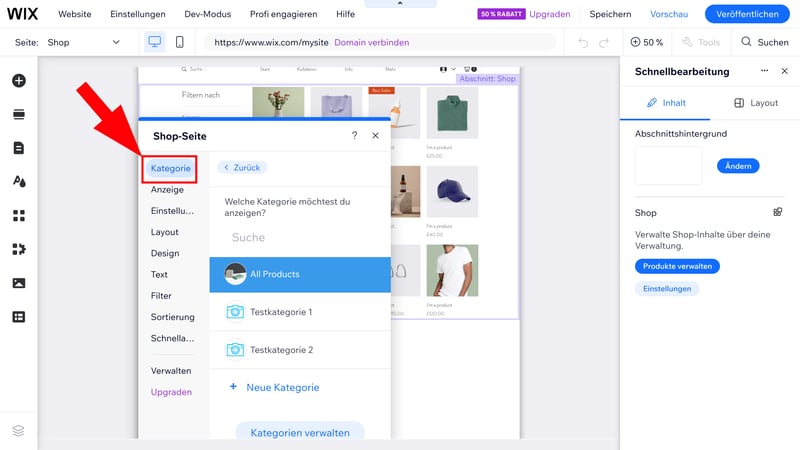The image size is (800, 450).
Task: Open more options in Schnellbearbeitung panel
Action: (x=764, y=72)
